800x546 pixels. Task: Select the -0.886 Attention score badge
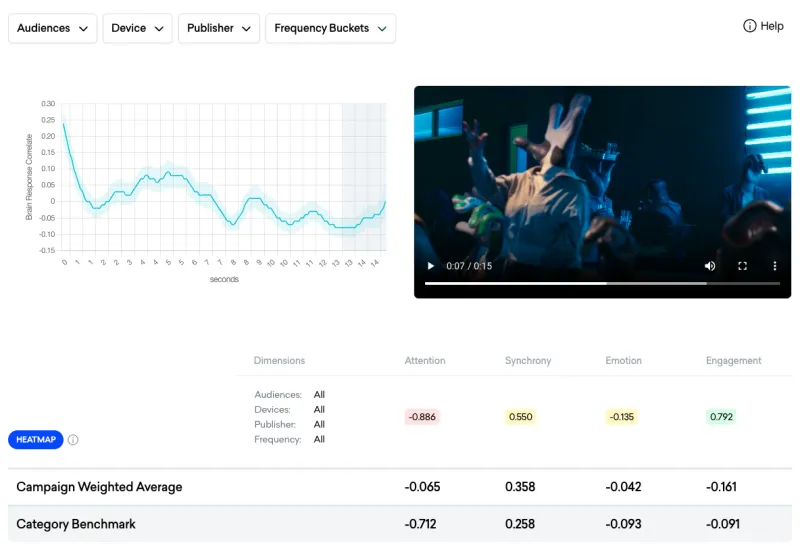[x=422, y=417]
